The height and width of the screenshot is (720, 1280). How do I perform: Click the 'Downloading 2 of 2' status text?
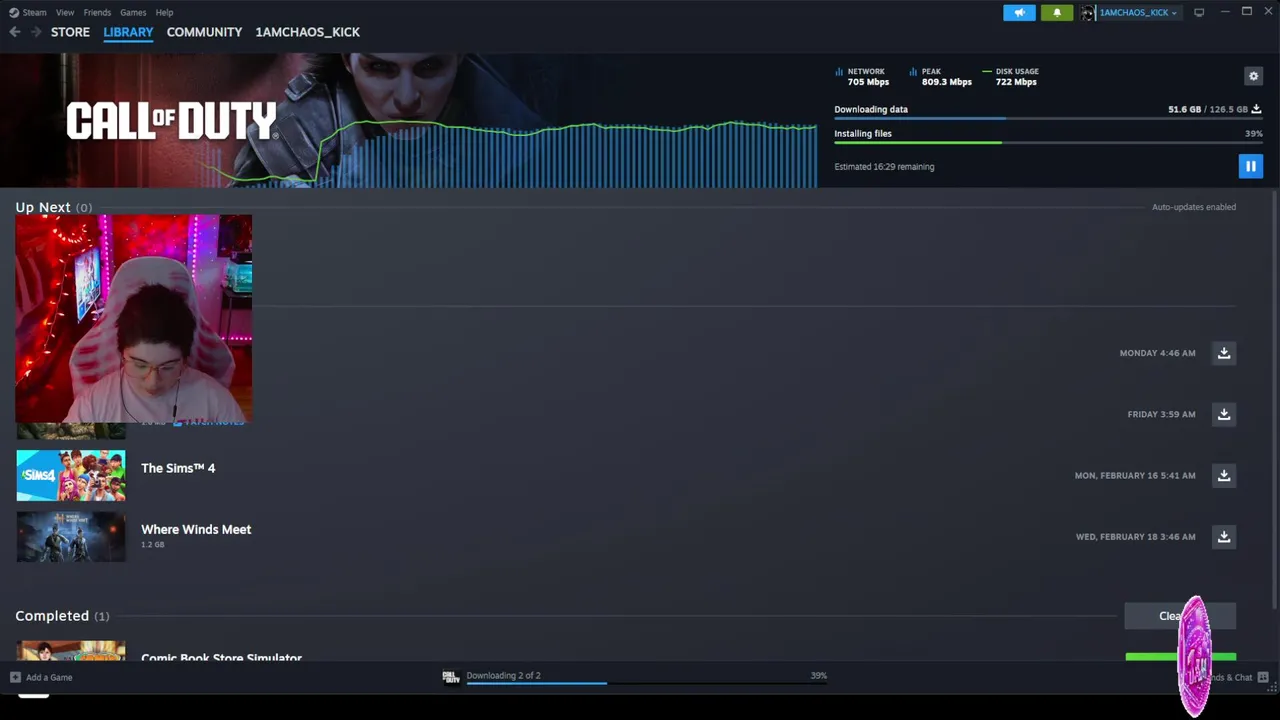coord(503,676)
